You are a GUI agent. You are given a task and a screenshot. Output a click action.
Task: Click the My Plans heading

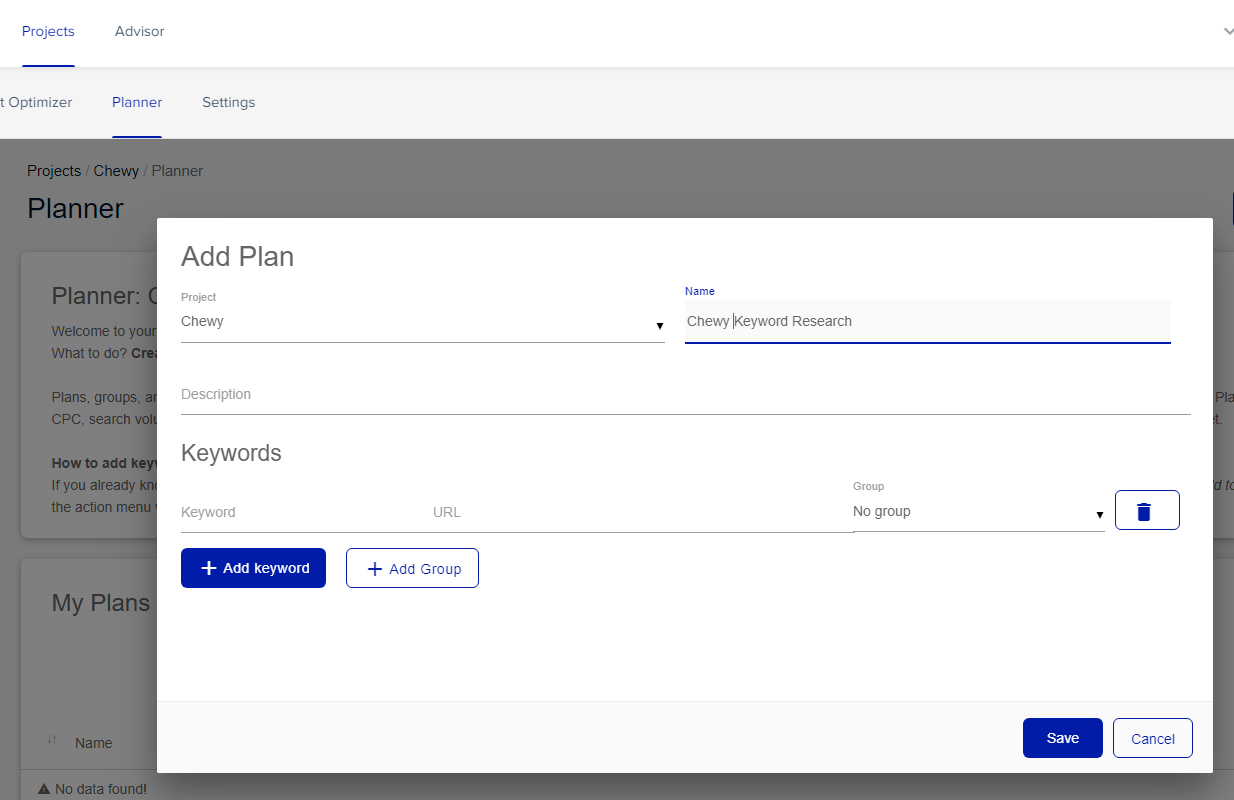(x=101, y=603)
